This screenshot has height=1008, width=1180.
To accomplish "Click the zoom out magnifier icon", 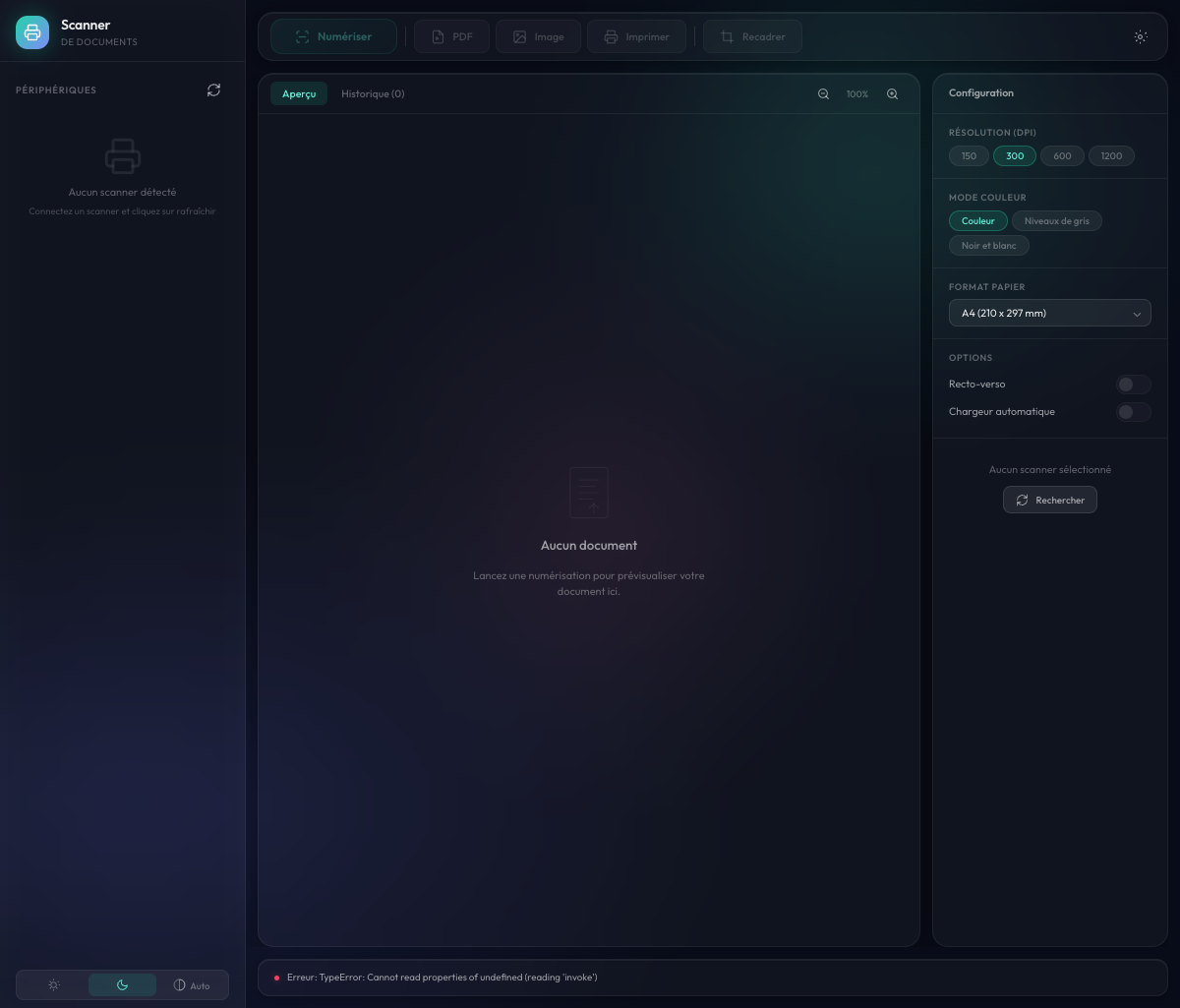I will pyautogui.click(x=823, y=93).
